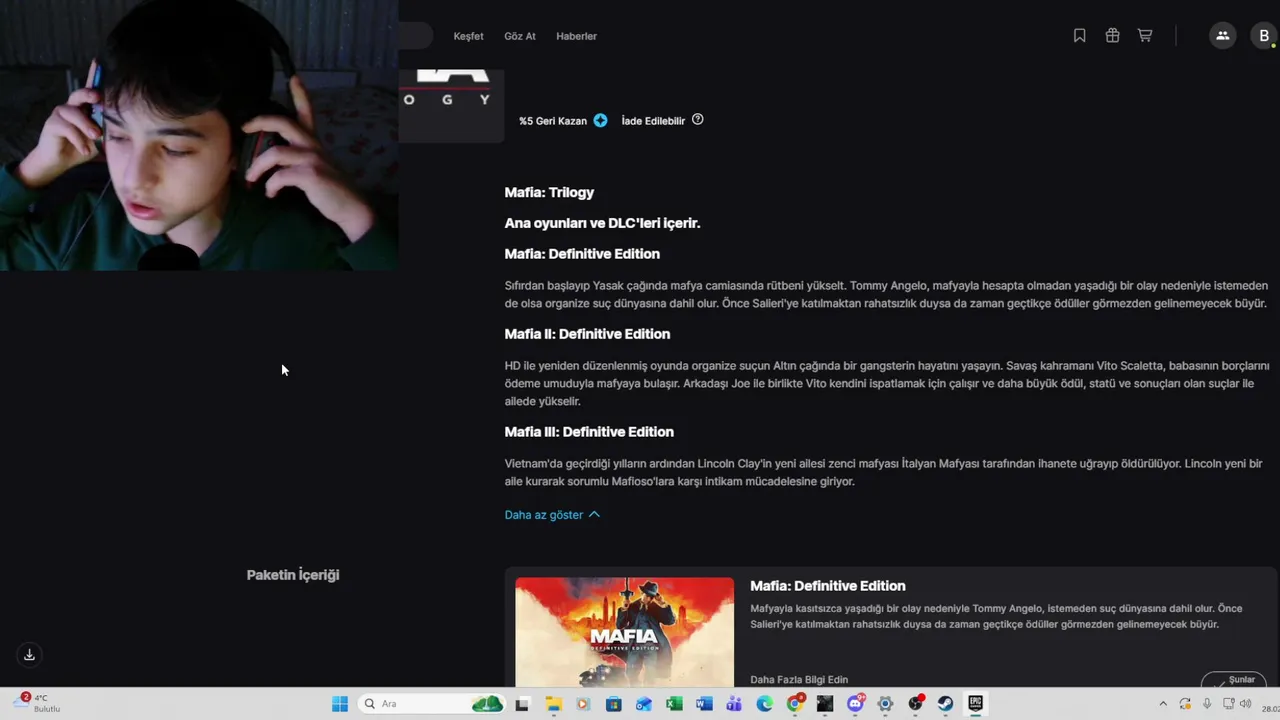Open the wishlist bookmark icon
1280x720 pixels.
[1079, 36]
